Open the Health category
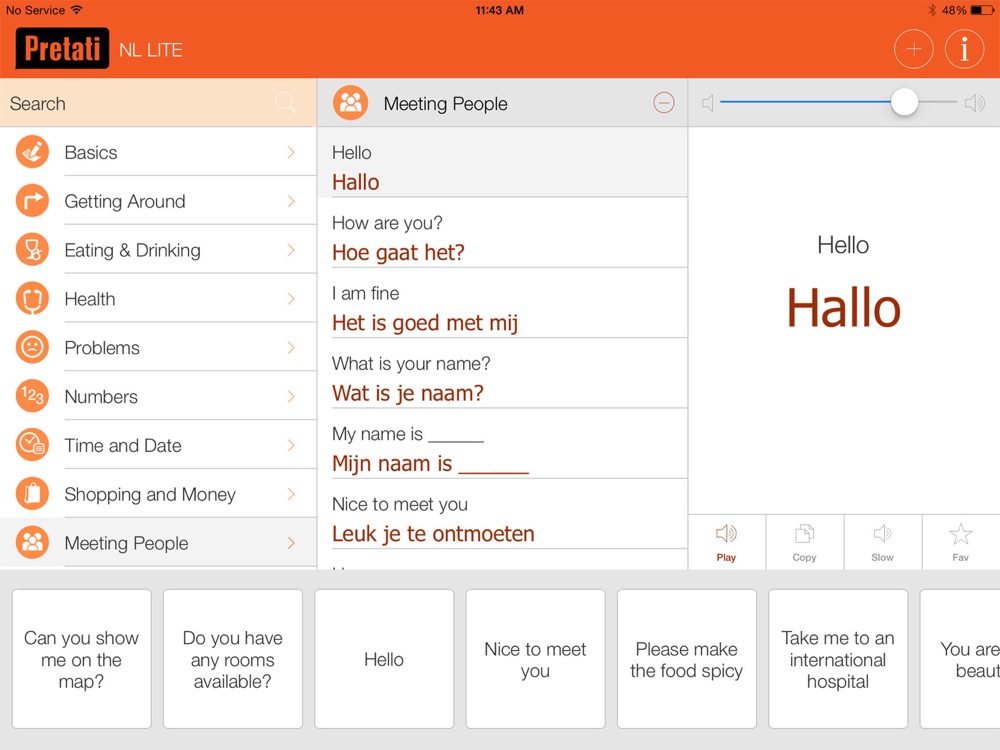This screenshot has height=750, width=1000. coord(158,298)
